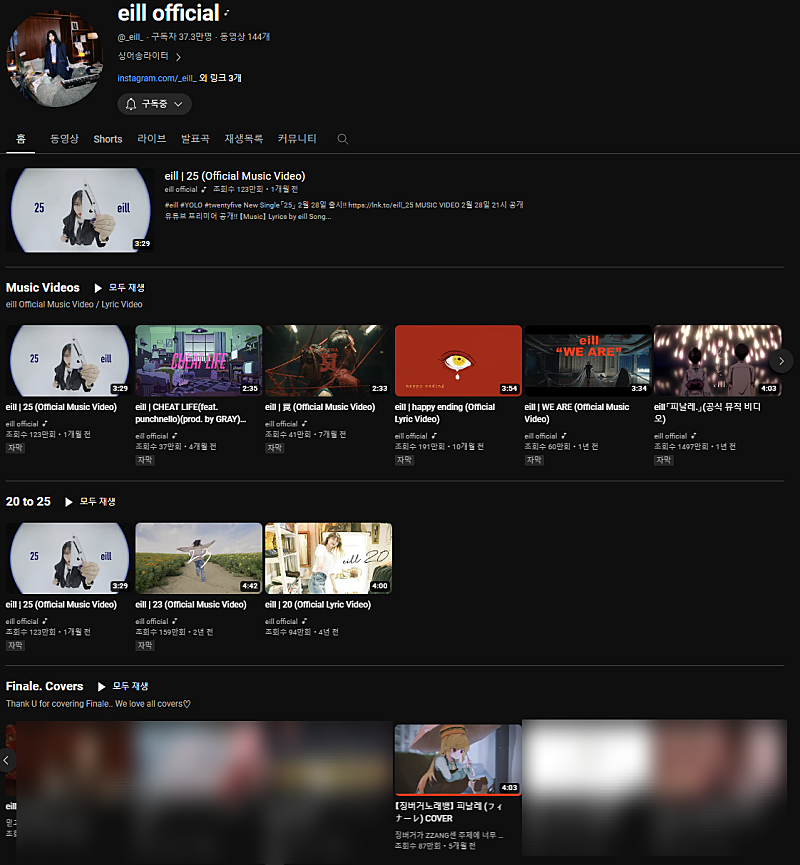Screen dimensions: 800x865
Task: Click the WE ARE Official Music Video title
Action: click(577, 413)
